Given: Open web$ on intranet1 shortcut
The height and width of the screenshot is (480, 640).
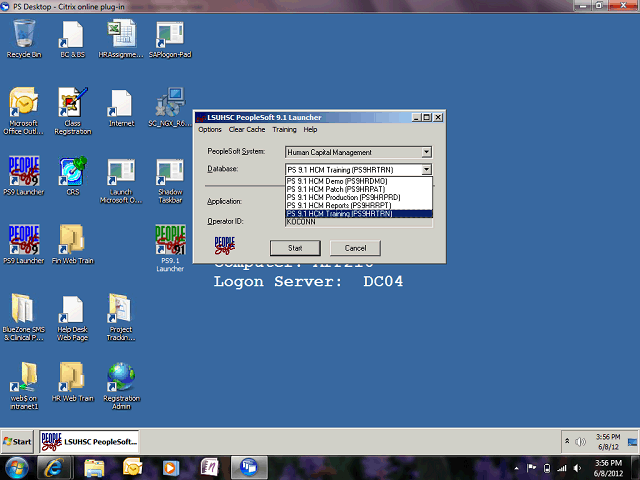Looking at the screenshot, I should (24, 385).
